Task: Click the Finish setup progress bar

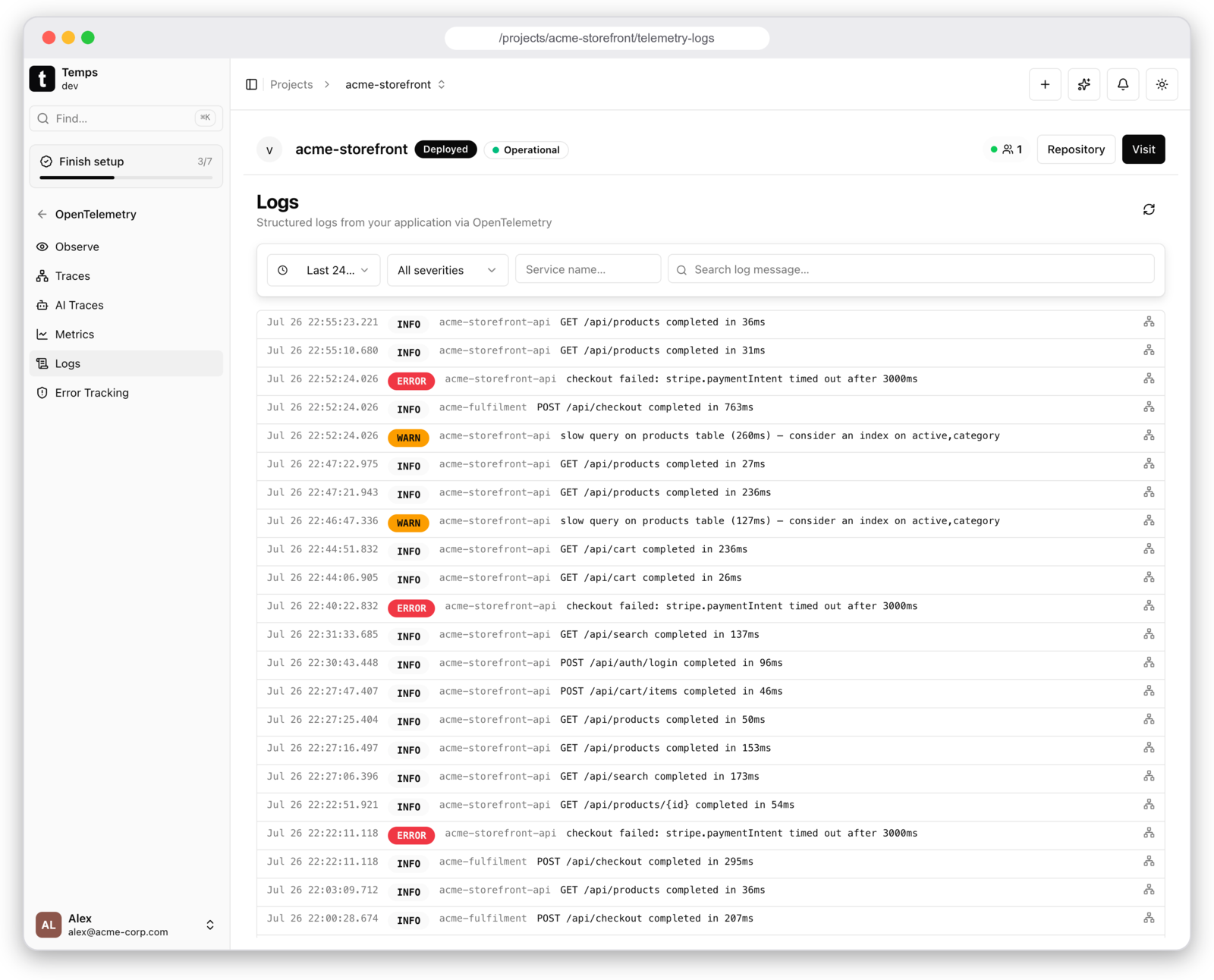Action: tap(126, 177)
